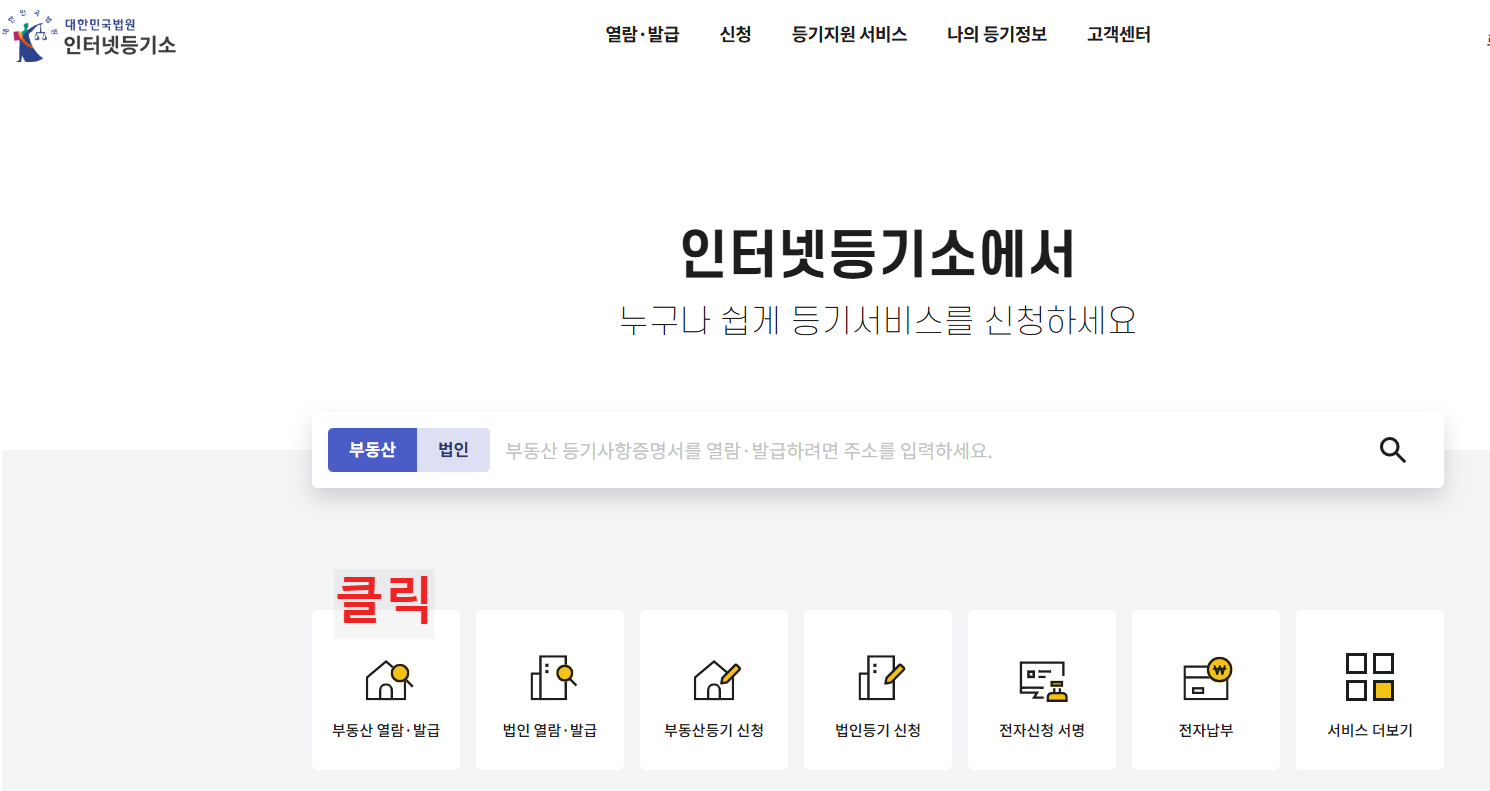Switch search mode to 법인
The height and width of the screenshot is (791, 1490).
(x=453, y=449)
